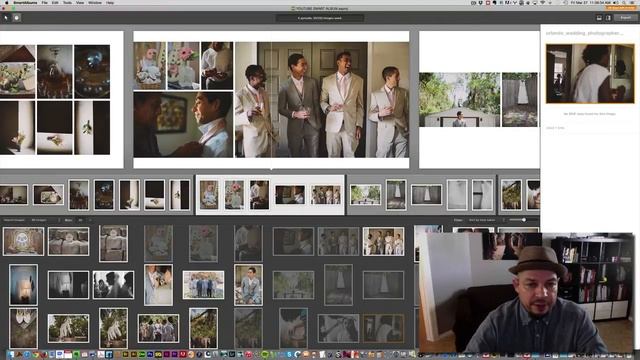Select the man adjusting cuff photo on spread

coord(217,66)
